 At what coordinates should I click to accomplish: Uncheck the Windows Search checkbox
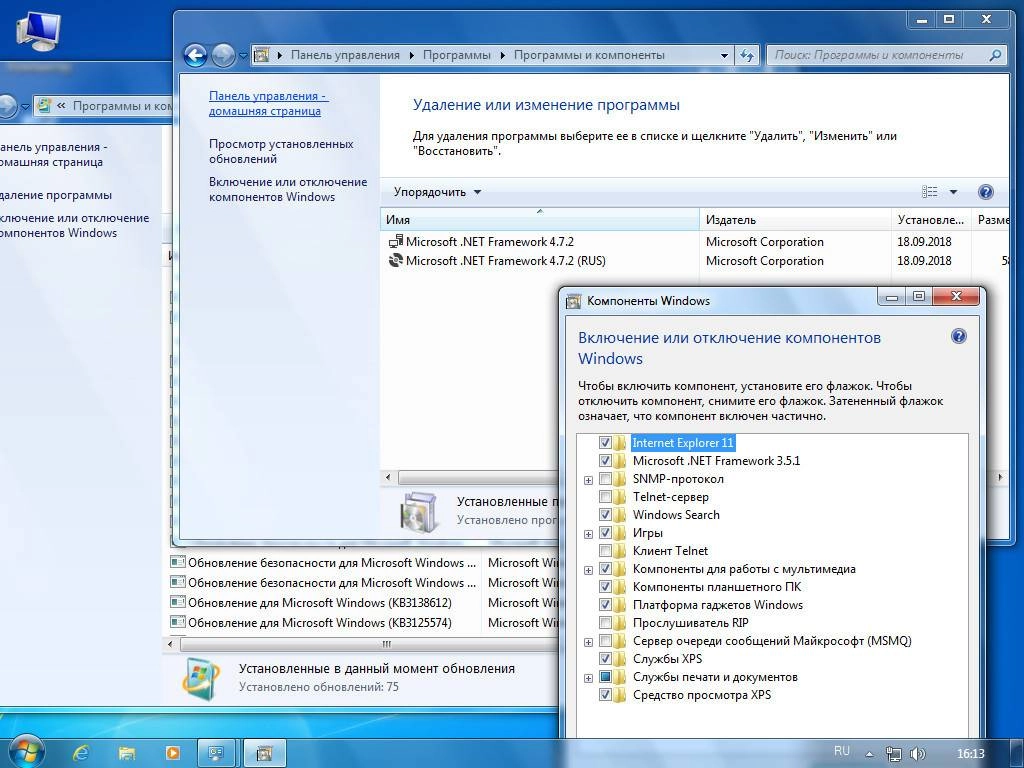pos(605,515)
